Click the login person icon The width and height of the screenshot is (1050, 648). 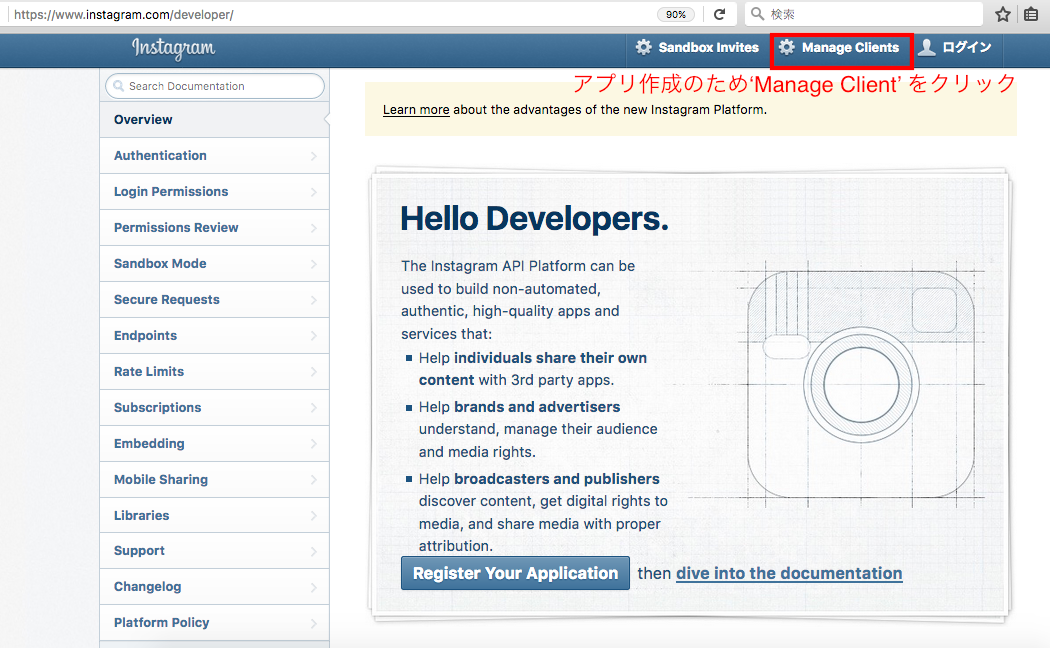coord(927,47)
